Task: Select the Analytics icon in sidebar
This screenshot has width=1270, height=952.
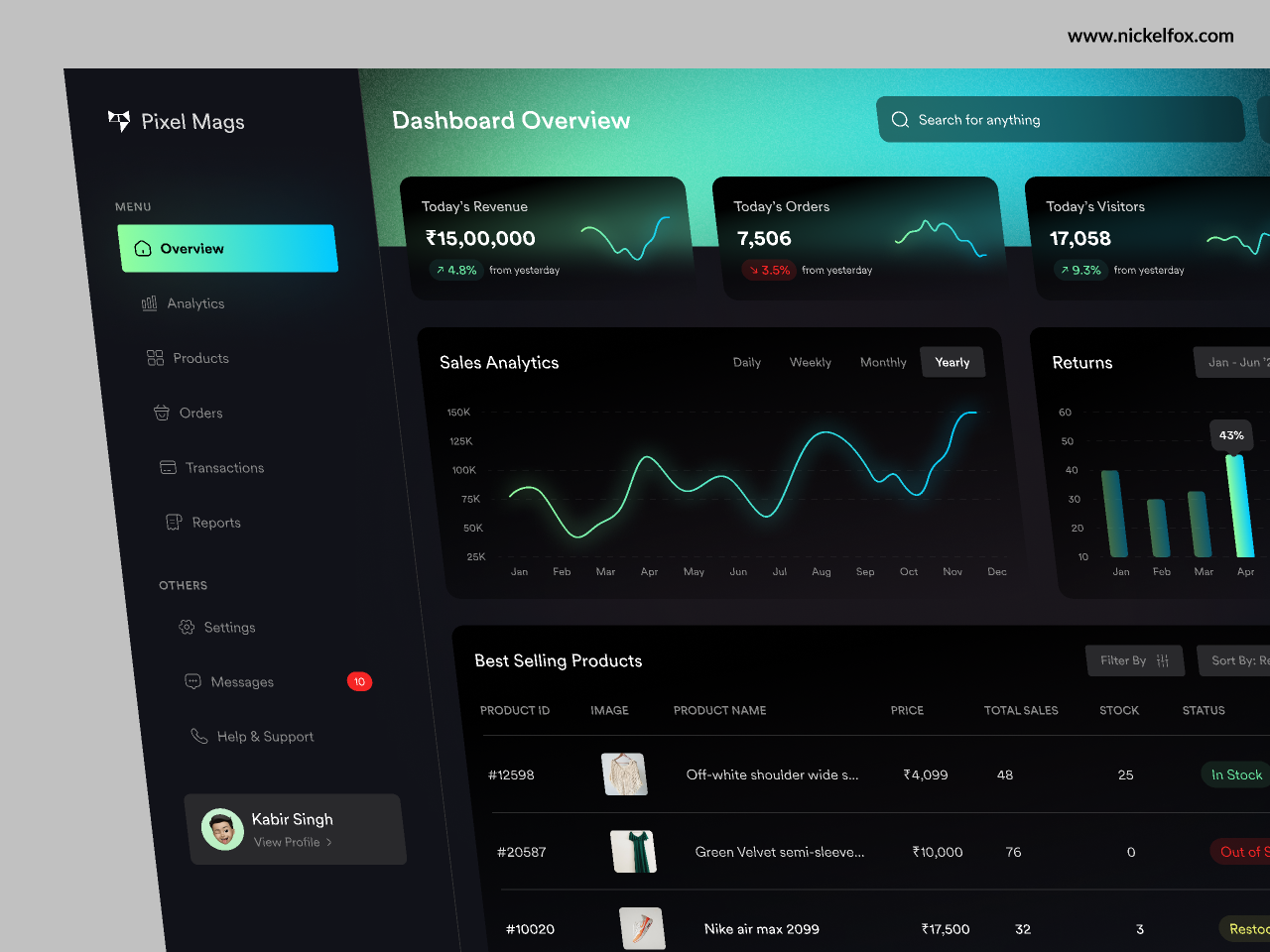Action: pyautogui.click(x=151, y=303)
